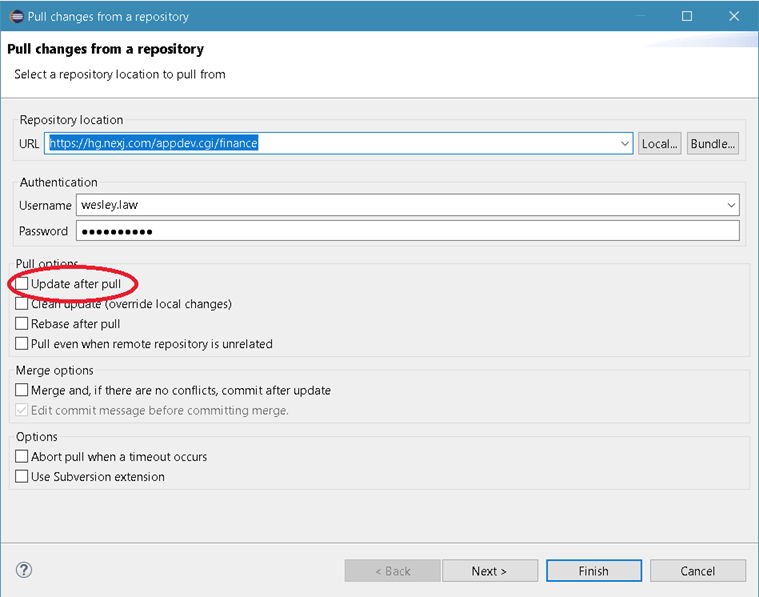Minimize the Pull changes dialog window
This screenshot has width=759, height=597.
tap(640, 16)
